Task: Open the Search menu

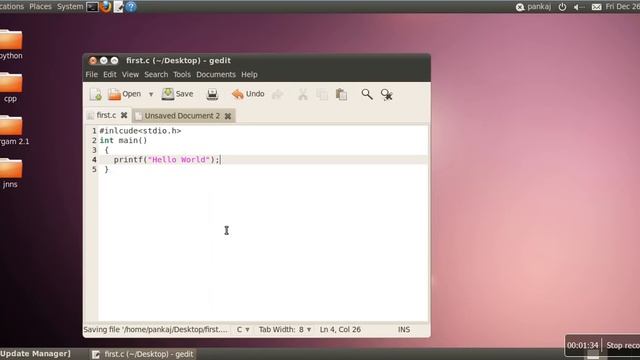Action: pyautogui.click(x=156, y=75)
